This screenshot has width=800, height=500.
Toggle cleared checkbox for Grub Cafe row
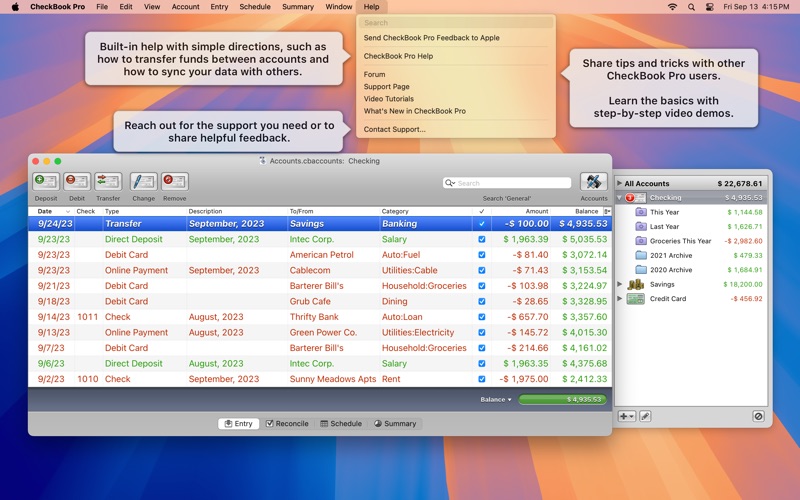click(x=482, y=301)
